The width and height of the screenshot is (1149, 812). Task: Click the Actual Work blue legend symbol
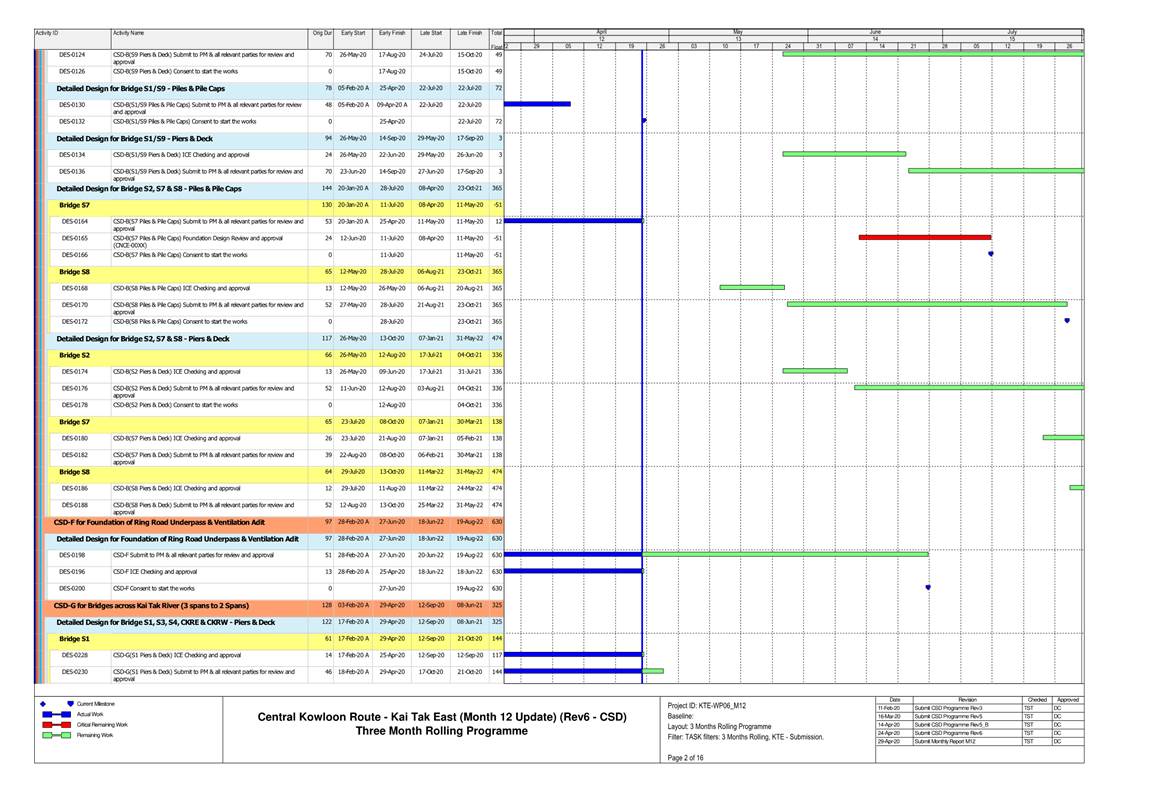56,714
